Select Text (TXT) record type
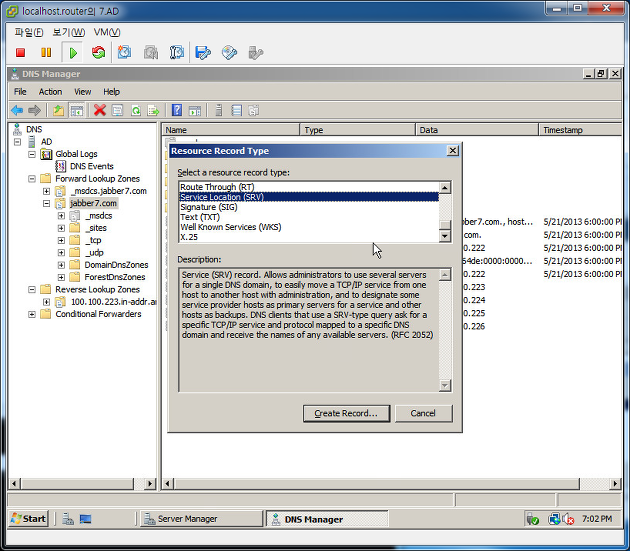 200,217
